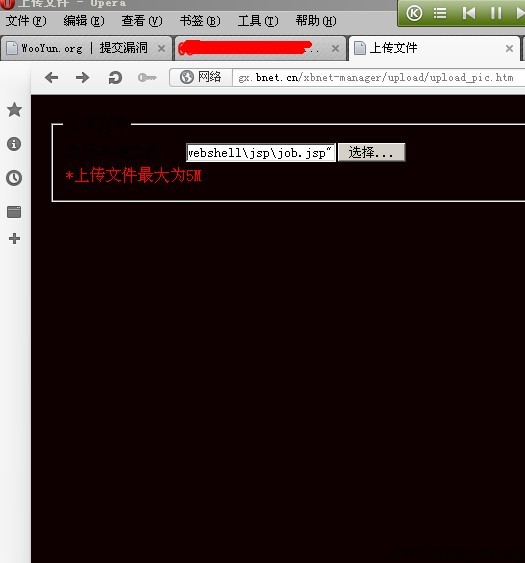Close the red-redacted tab

pos(335,48)
